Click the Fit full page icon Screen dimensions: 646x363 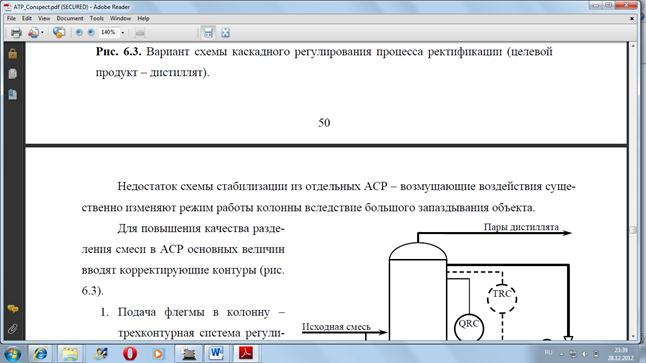click(225, 33)
